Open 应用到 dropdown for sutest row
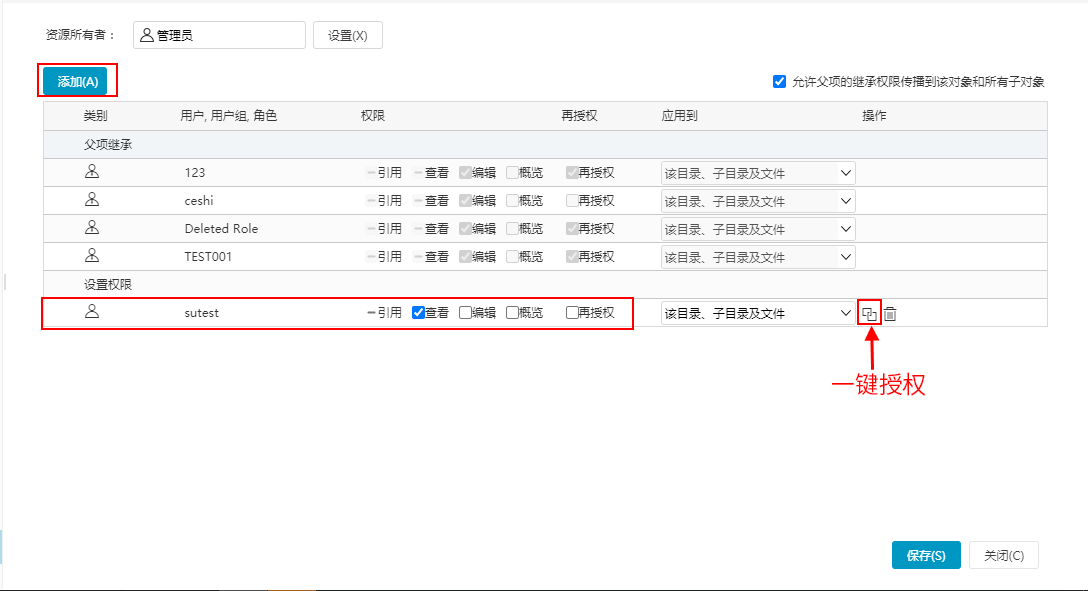Screen dimensions: 1088x591 (x=758, y=313)
